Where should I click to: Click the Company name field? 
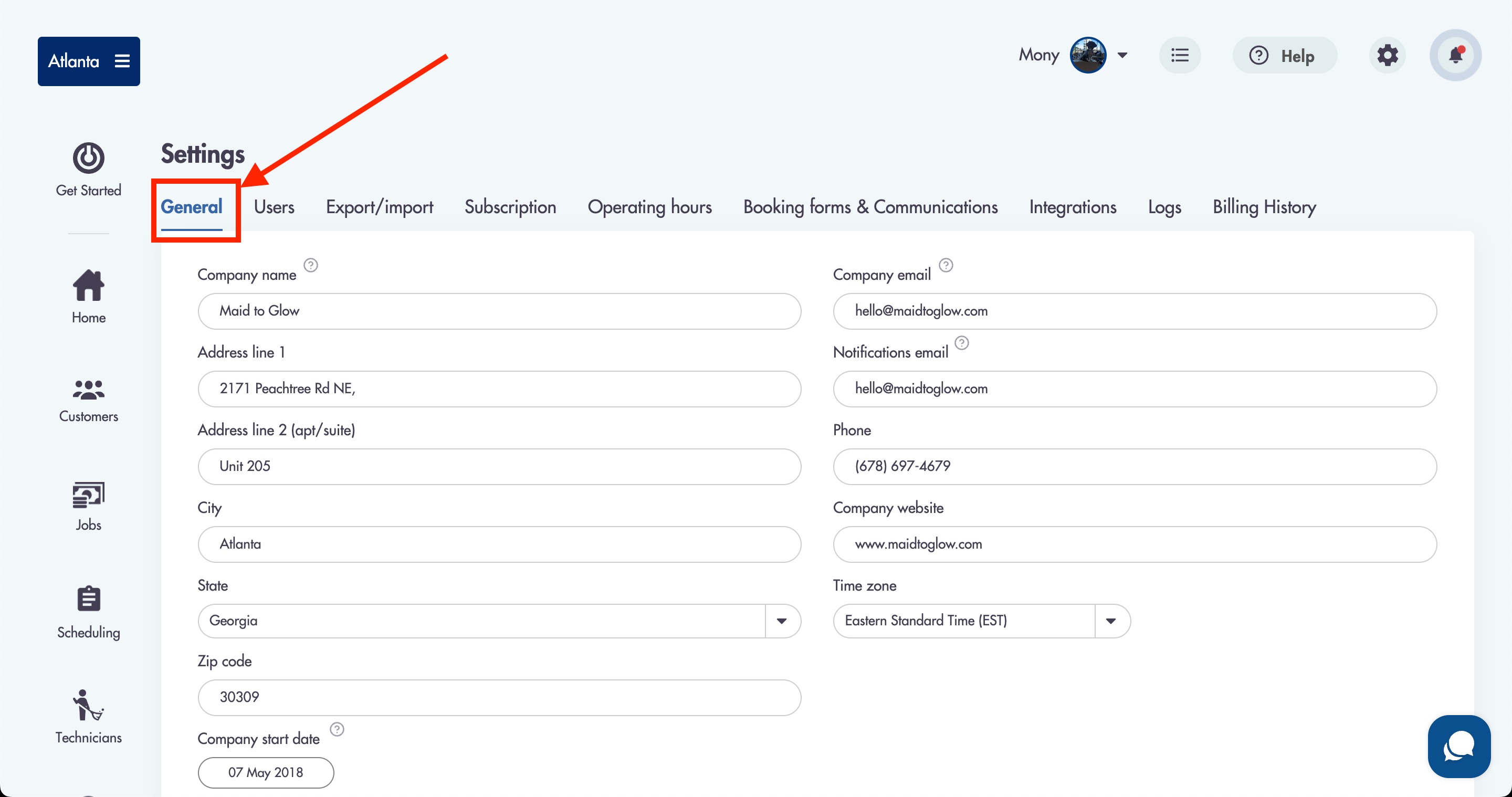499,311
